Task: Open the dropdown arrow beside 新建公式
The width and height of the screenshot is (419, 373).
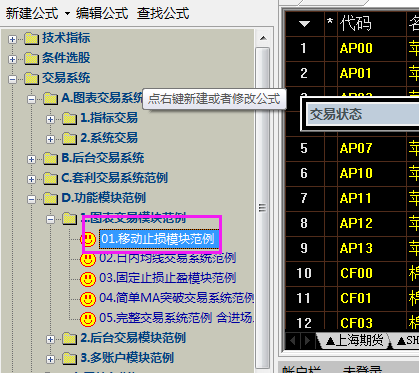Action: pyautogui.click(x=67, y=14)
